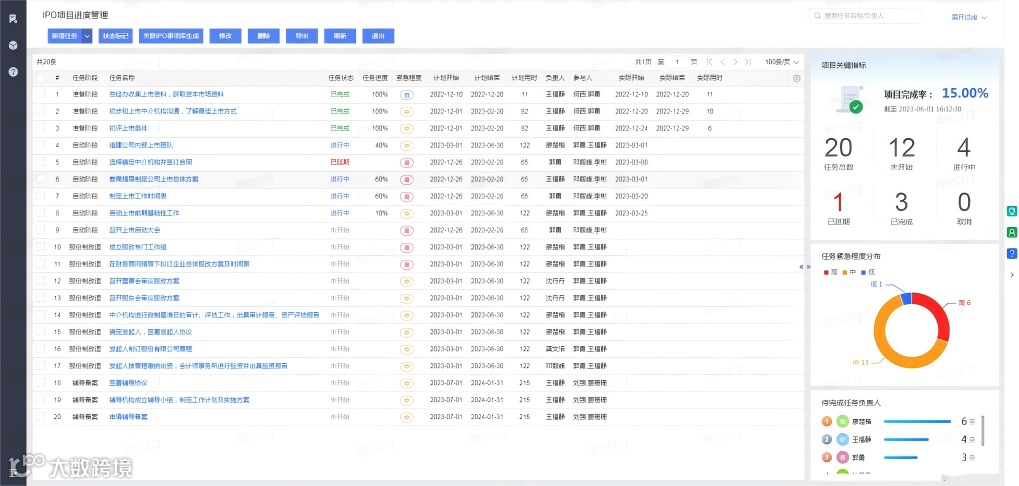The width and height of the screenshot is (1019, 486).
Task: Click the green shield icon on right edge
Action: (x=1011, y=211)
